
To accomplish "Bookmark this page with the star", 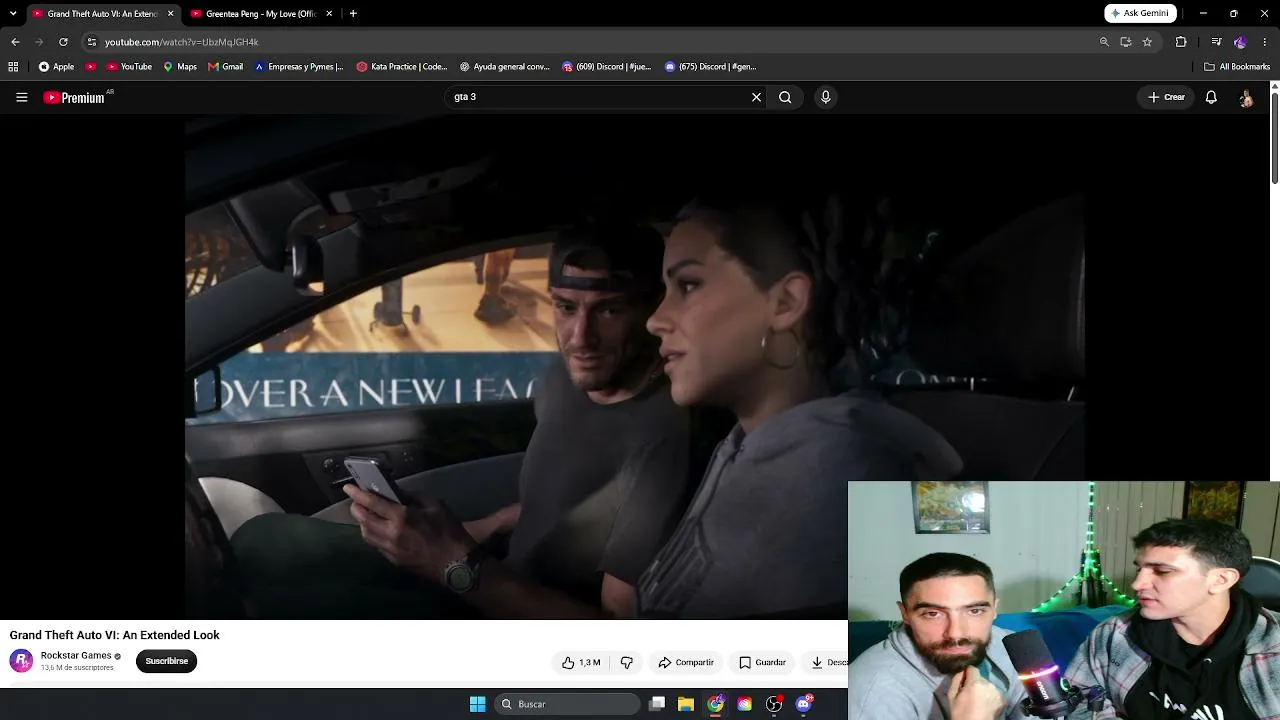I will [x=1147, y=42].
